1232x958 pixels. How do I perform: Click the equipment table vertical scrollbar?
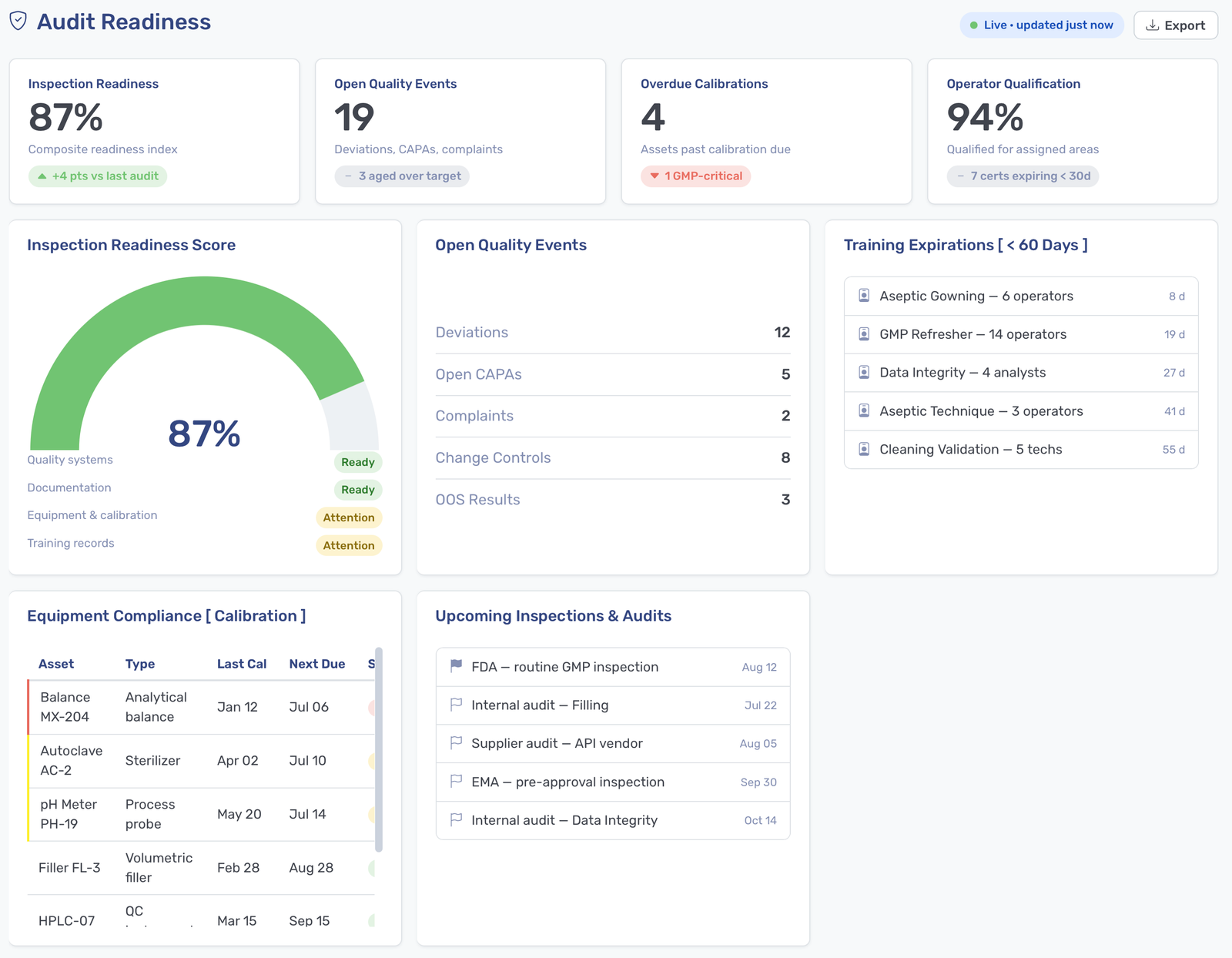pos(378,750)
